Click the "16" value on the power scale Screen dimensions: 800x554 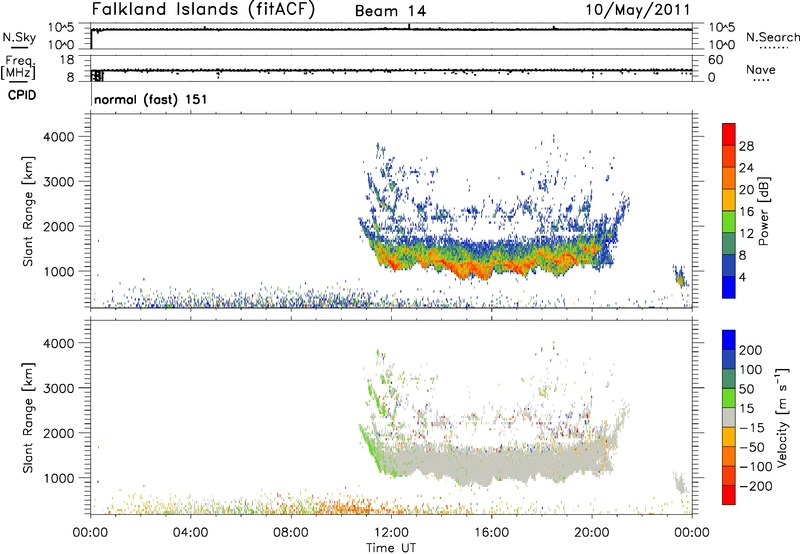click(x=746, y=212)
